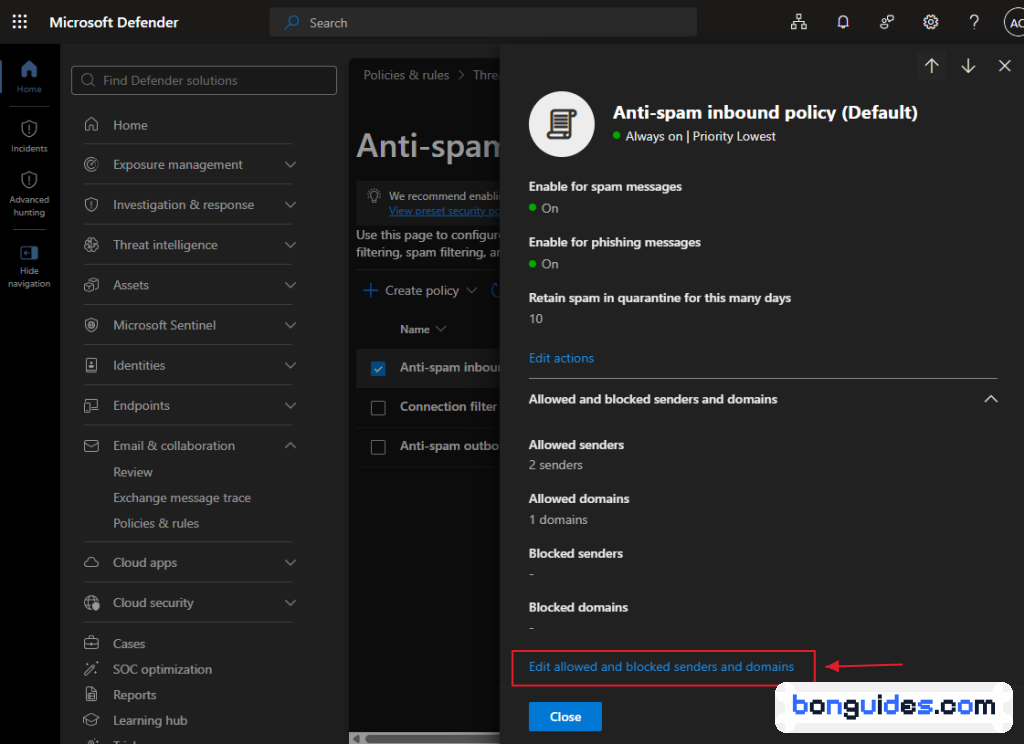Open SOC optimization navigation item
Image resolution: width=1024 pixels, height=744 pixels.
pyautogui.click(x=162, y=669)
